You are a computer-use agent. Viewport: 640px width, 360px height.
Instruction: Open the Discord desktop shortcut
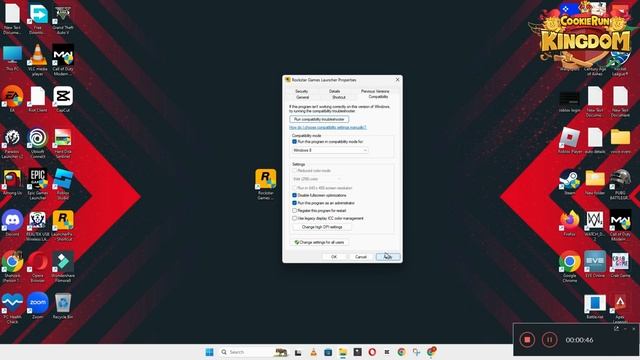click(x=12, y=223)
